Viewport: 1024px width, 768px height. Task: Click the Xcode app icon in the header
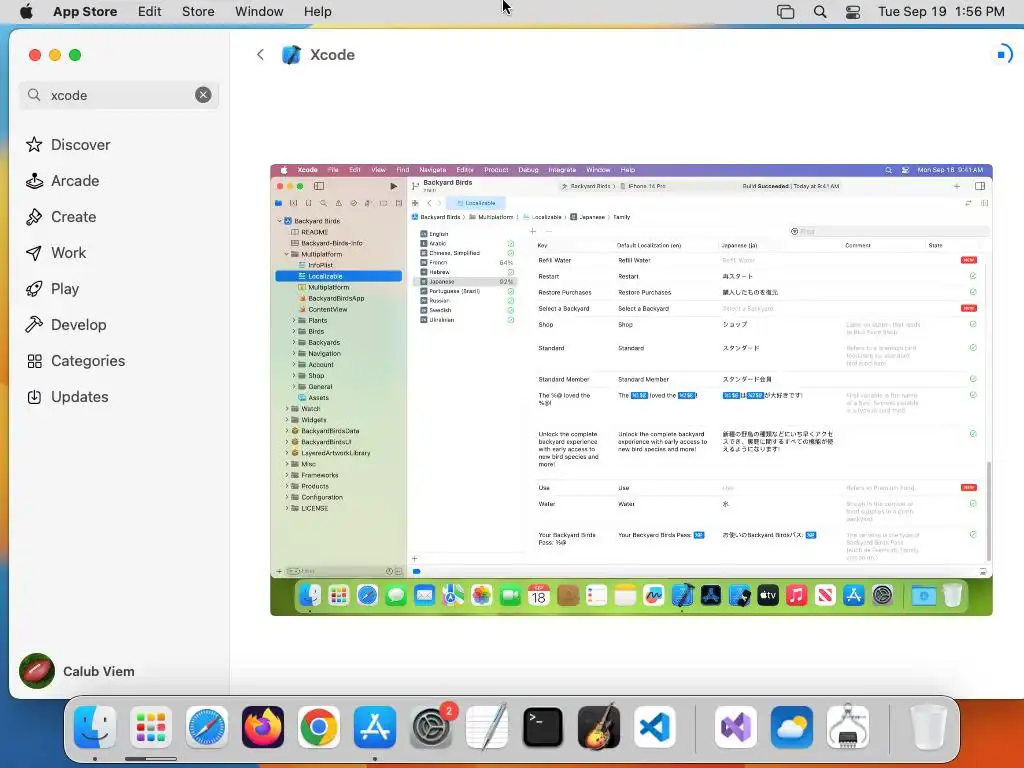[291, 55]
